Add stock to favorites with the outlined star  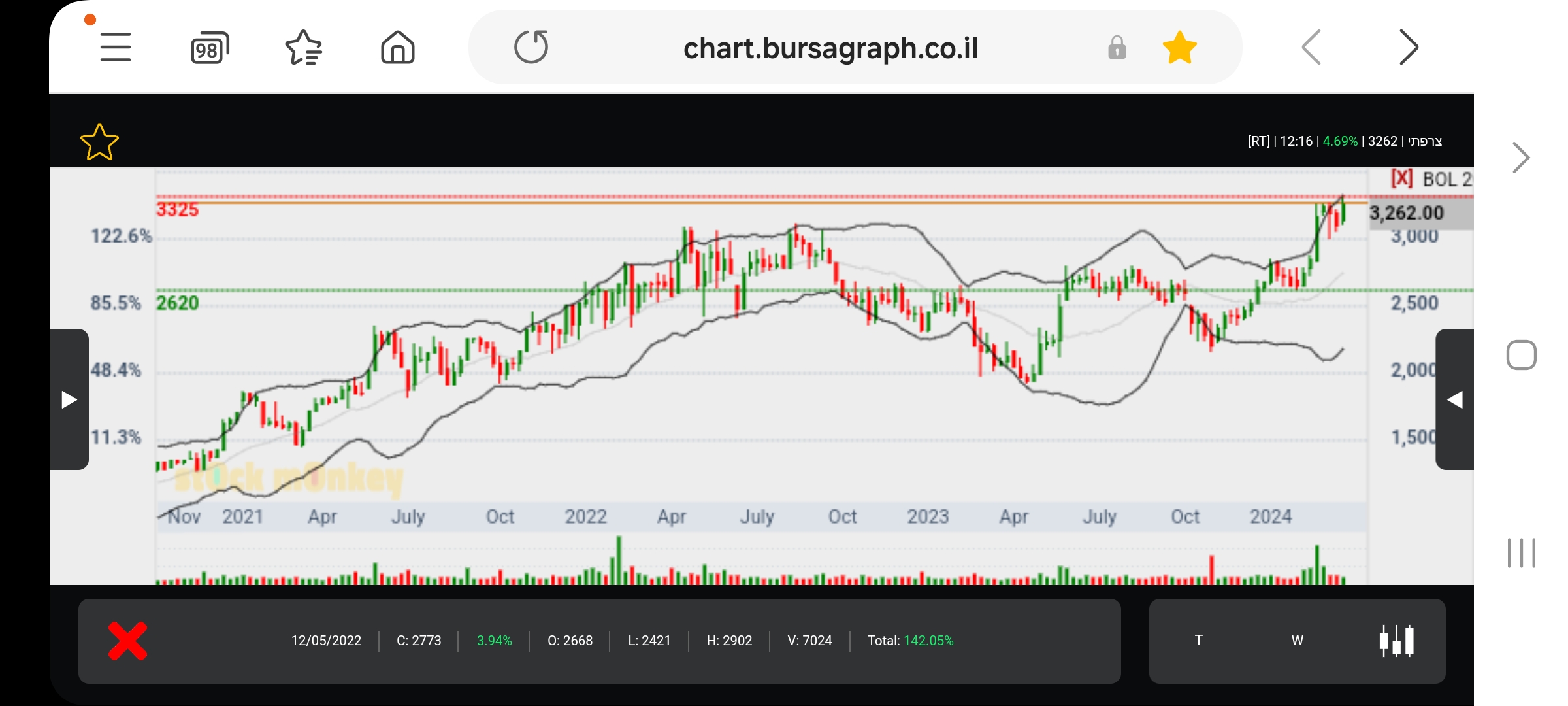coord(99,142)
